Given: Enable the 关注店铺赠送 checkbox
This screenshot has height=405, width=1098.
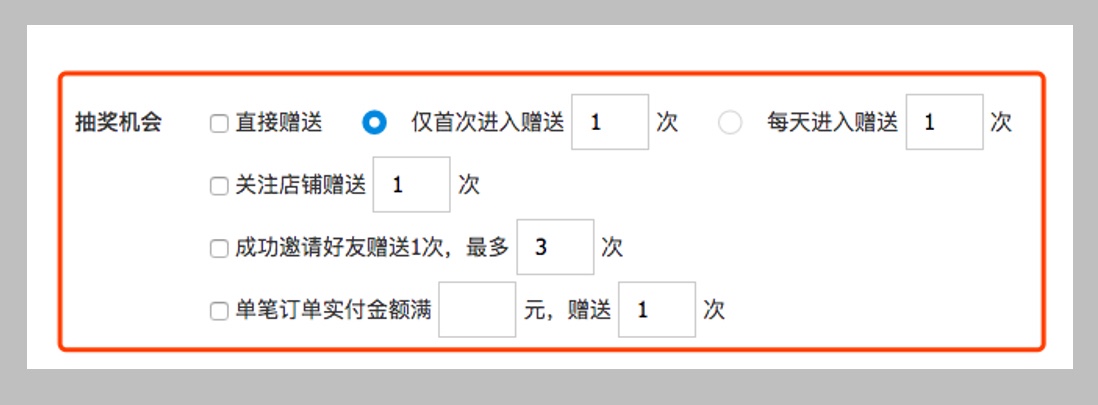Looking at the screenshot, I should pyautogui.click(x=219, y=186).
